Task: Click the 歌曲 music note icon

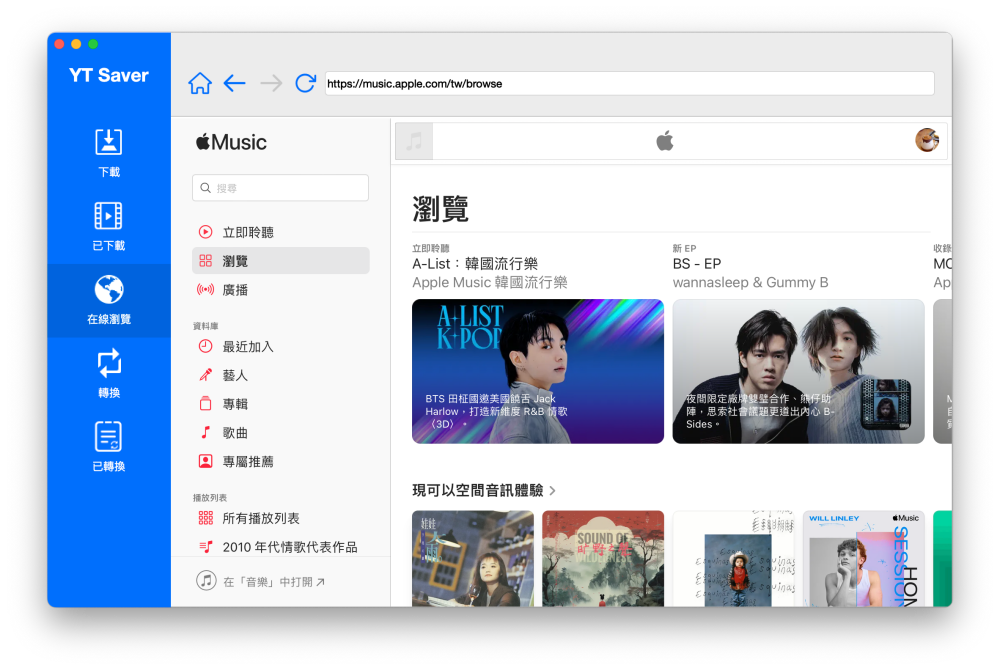Action: [x=205, y=432]
